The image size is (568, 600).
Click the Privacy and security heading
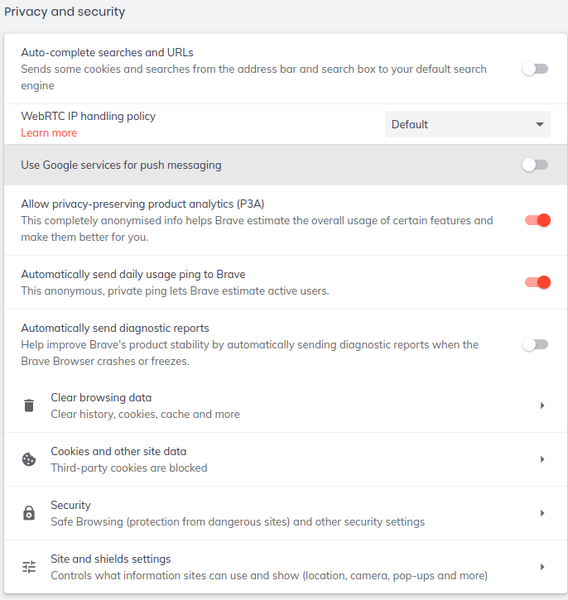(65, 12)
